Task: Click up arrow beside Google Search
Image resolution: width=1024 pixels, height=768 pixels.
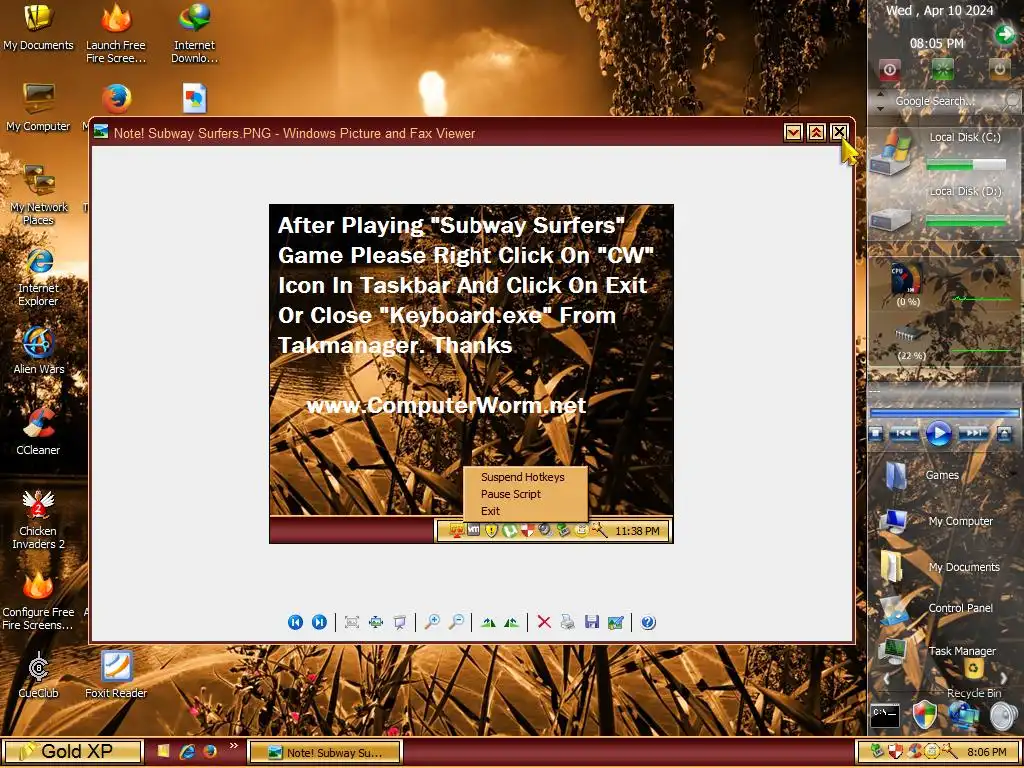Action: coord(880,95)
